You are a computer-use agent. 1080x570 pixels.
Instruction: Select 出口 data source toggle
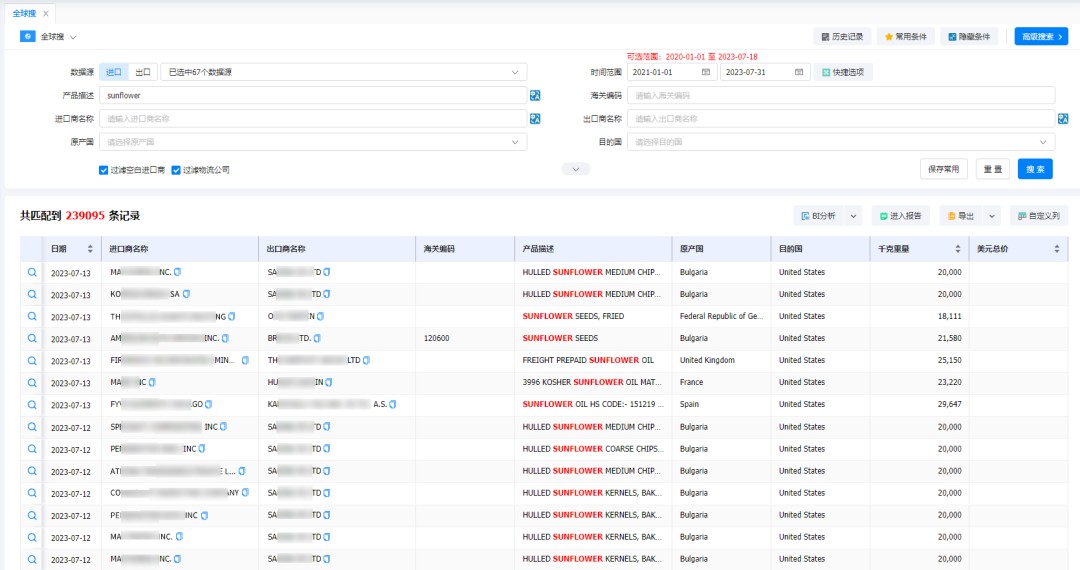click(143, 72)
